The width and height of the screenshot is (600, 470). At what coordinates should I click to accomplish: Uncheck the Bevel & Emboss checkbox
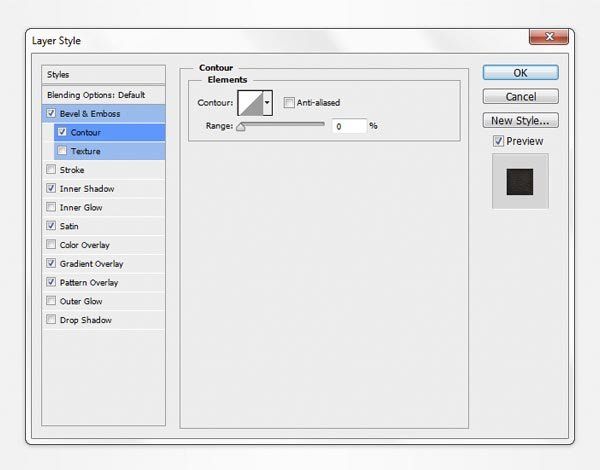pos(51,113)
